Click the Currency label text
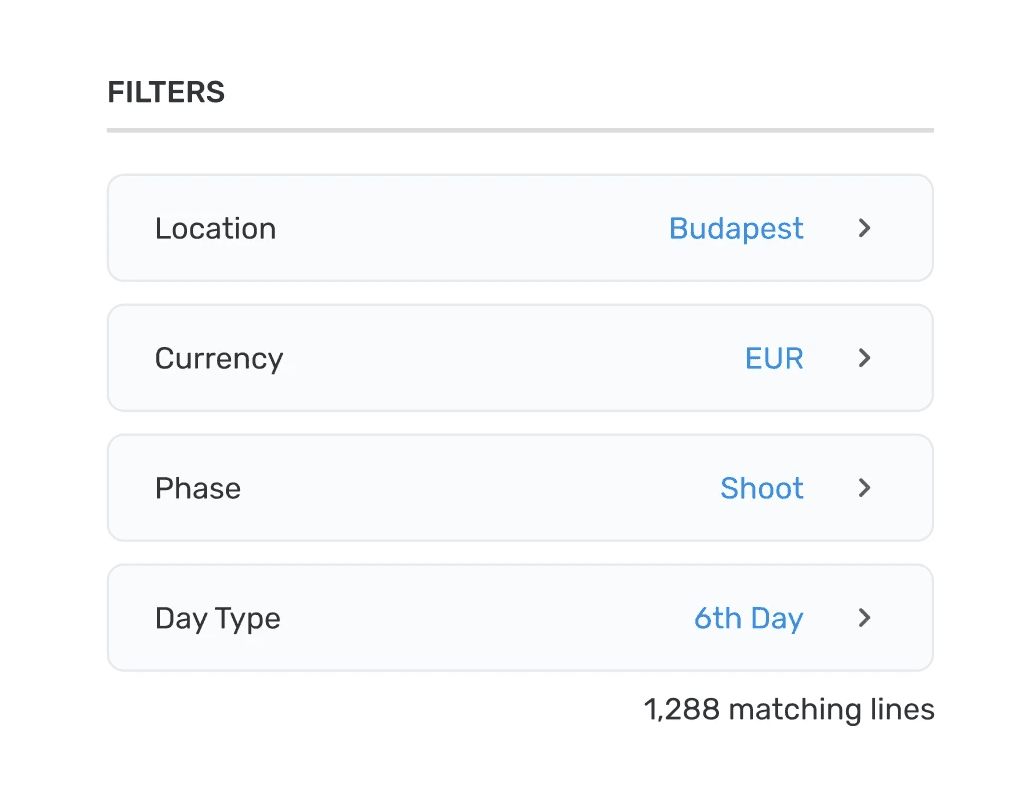The width and height of the screenshot is (1026, 801). 219,358
